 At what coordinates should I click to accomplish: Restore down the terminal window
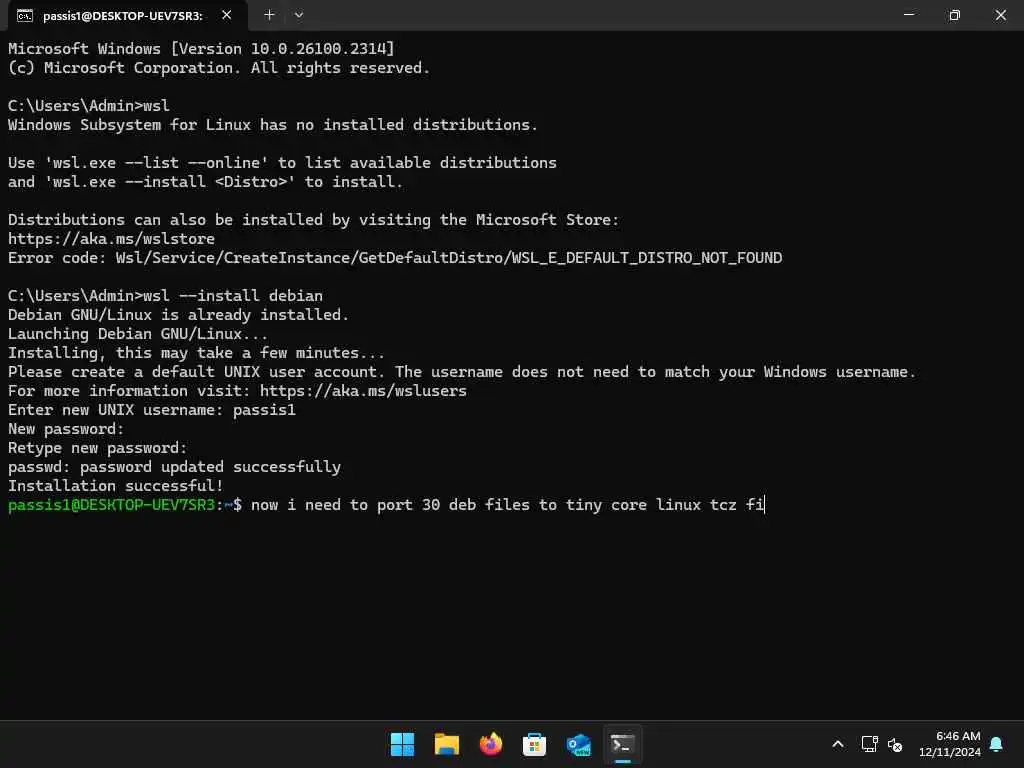click(954, 15)
